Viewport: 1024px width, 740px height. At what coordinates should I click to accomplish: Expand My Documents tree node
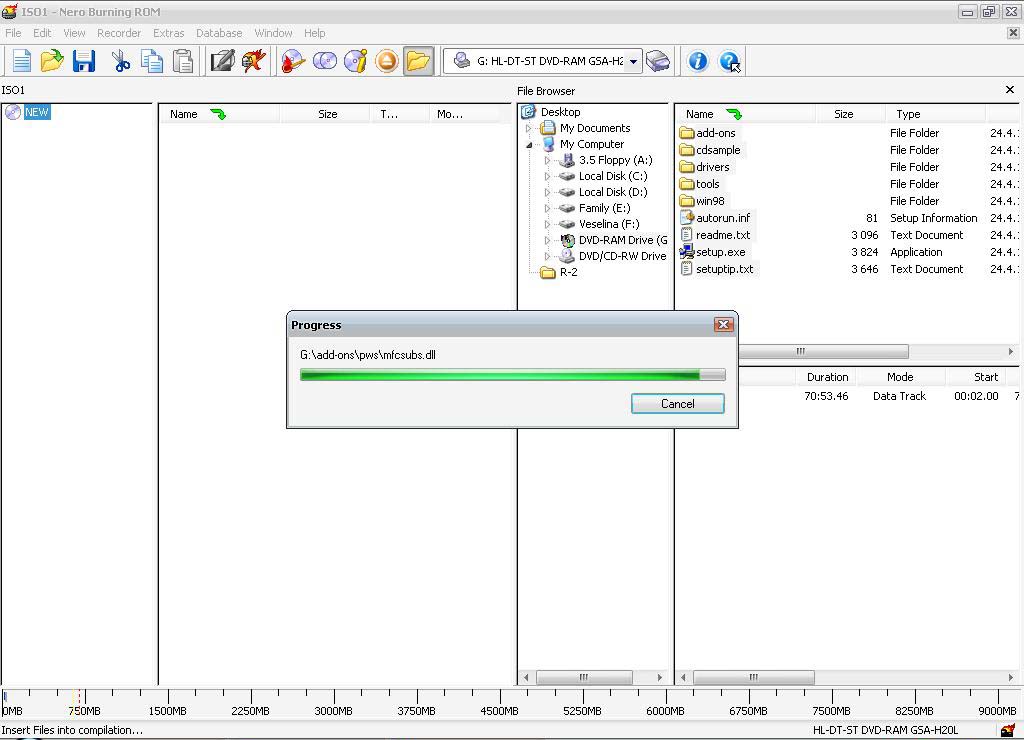click(x=529, y=129)
